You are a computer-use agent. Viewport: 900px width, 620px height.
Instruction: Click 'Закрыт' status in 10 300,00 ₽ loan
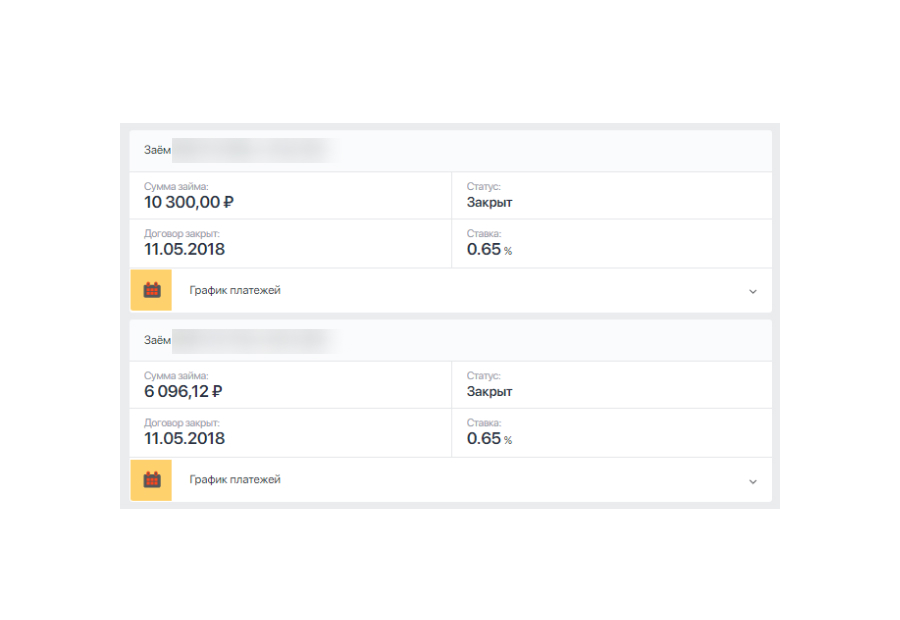(x=489, y=202)
